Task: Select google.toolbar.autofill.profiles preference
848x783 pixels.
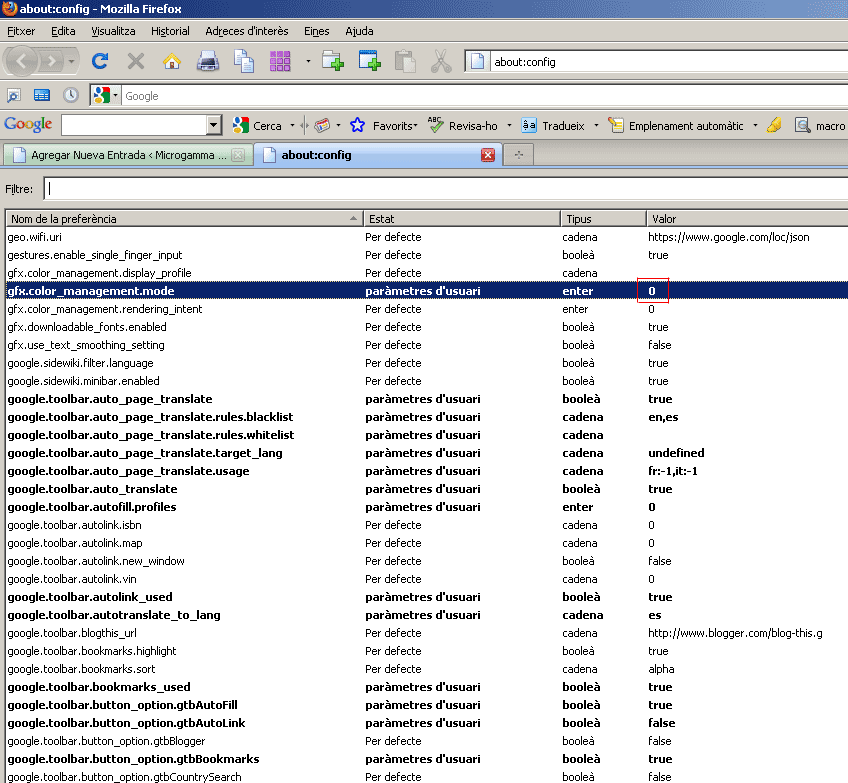Action: (x=427, y=507)
